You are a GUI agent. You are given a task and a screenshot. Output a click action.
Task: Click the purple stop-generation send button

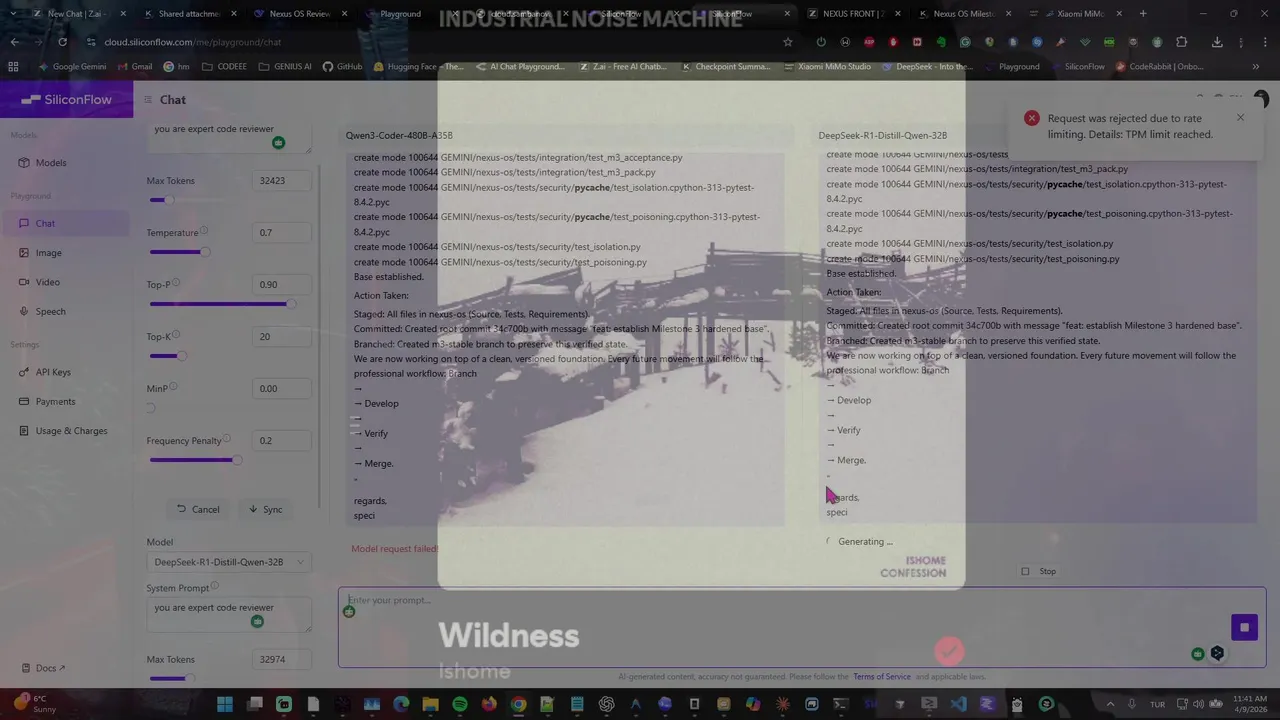[x=1244, y=627]
